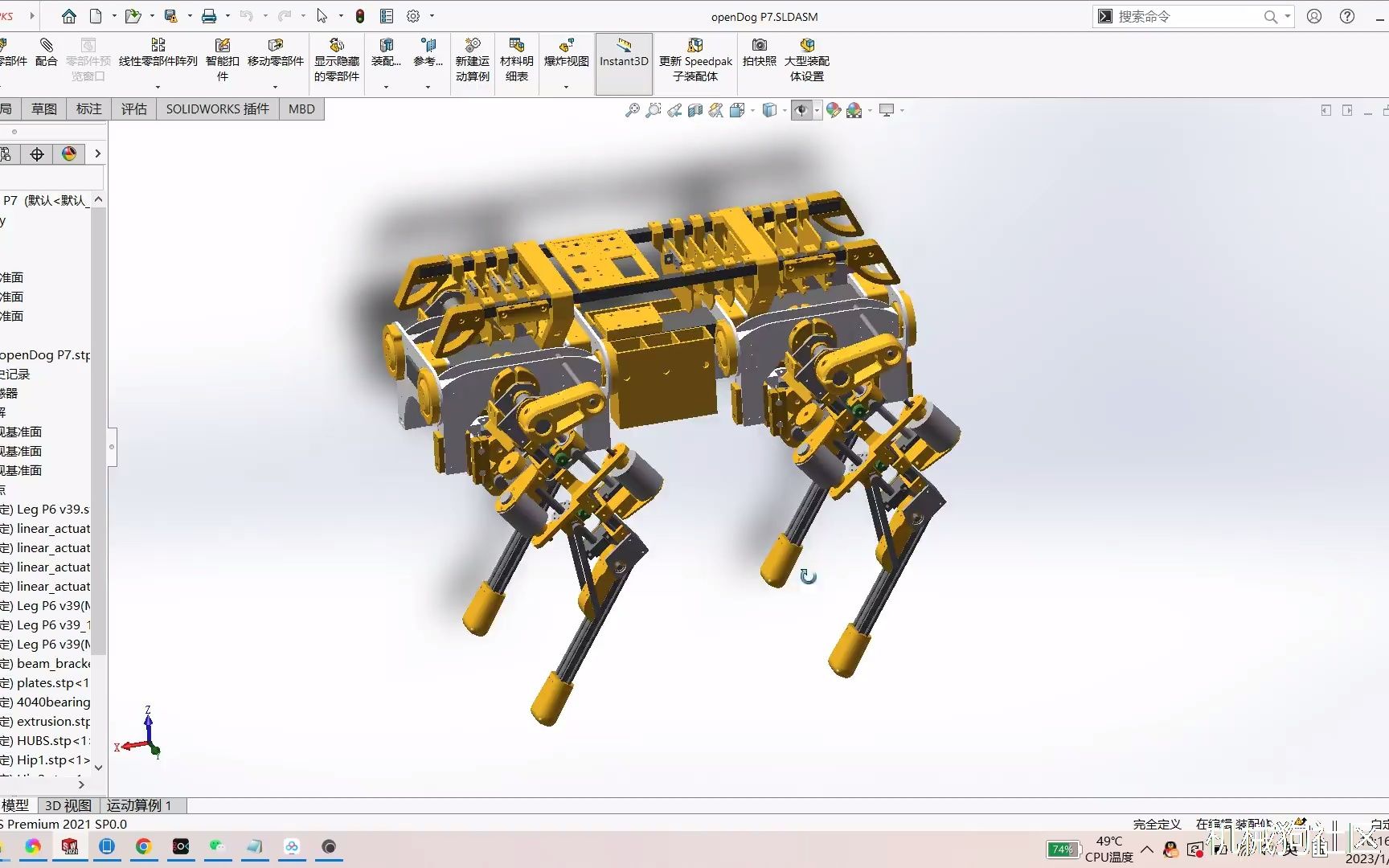Screen dimensions: 1389x868
Task: Click Show Hidden Components (显示隐藏的零部件)
Action: tap(337, 59)
